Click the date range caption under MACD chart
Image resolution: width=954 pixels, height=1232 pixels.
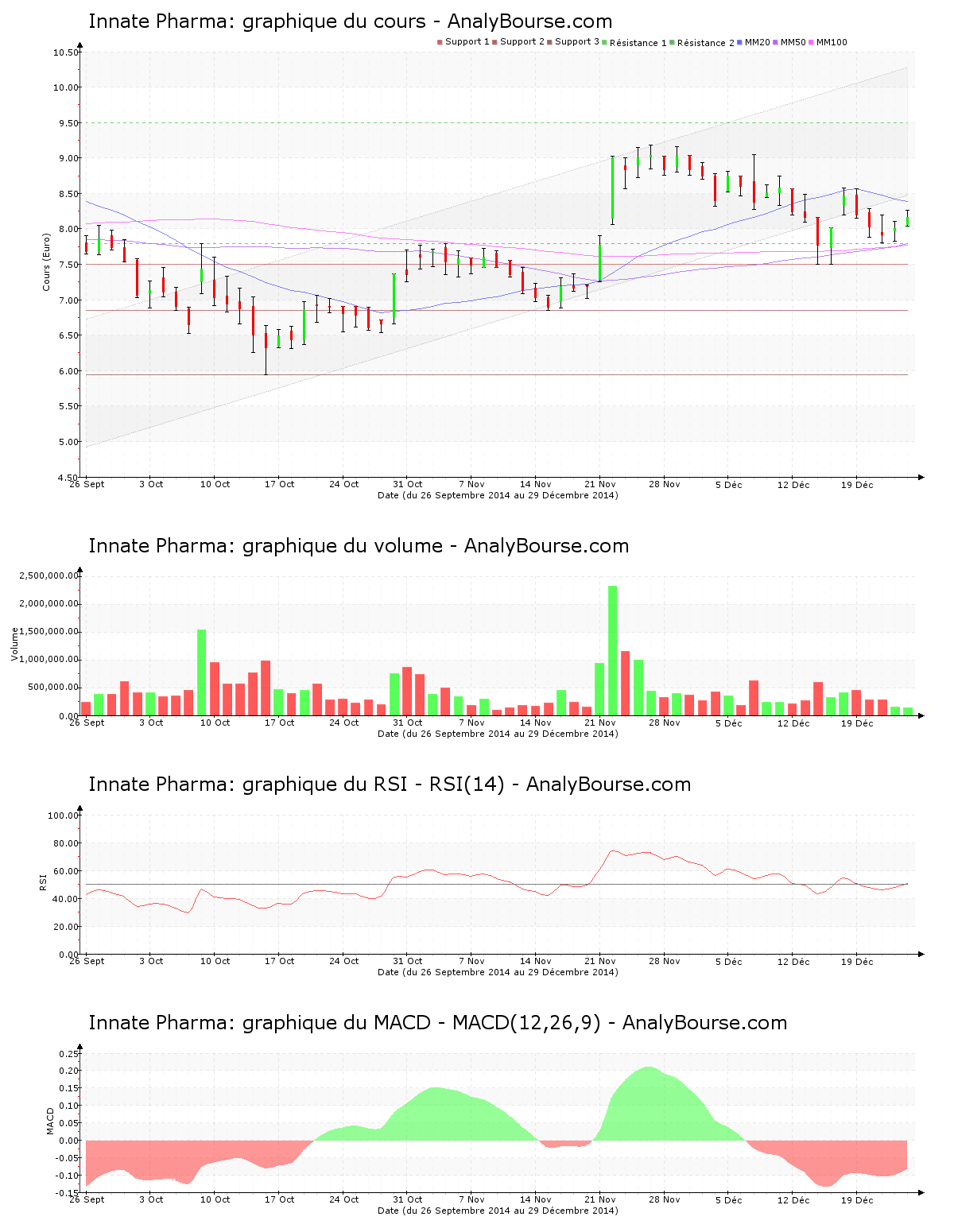pyautogui.click(x=498, y=1211)
